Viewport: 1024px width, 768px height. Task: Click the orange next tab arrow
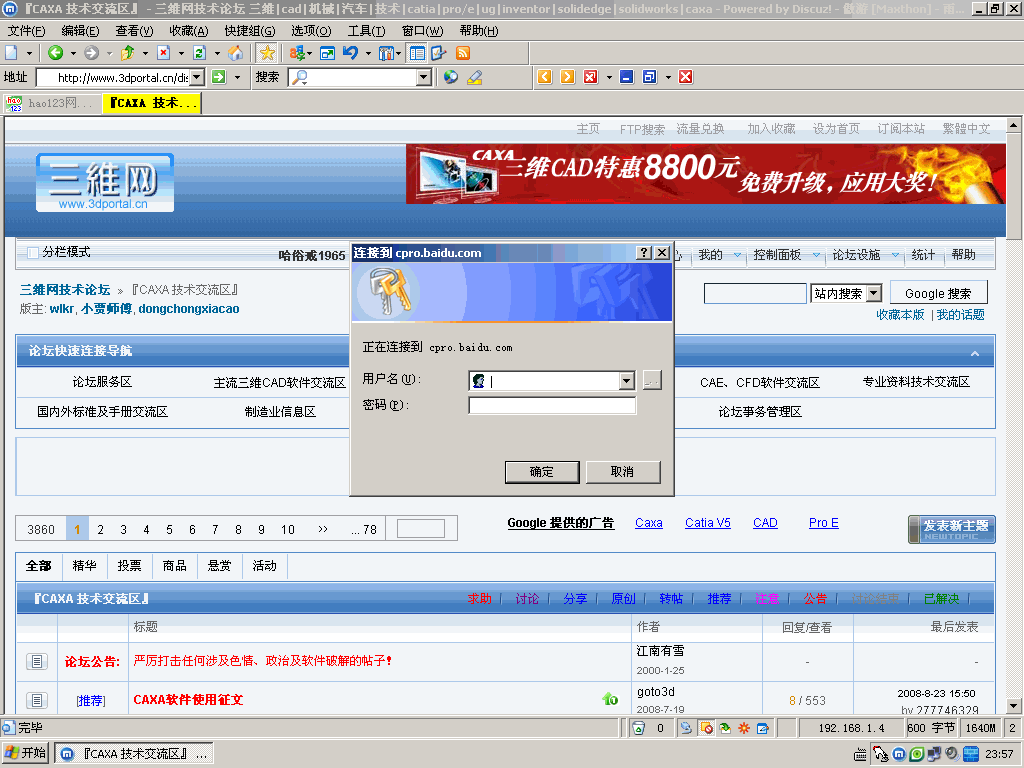tap(568, 77)
